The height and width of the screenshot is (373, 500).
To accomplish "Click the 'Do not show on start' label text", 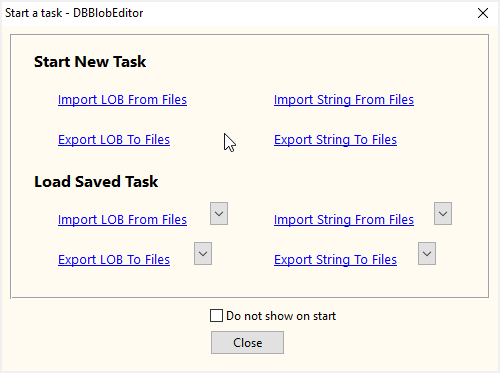I will (x=281, y=316).
